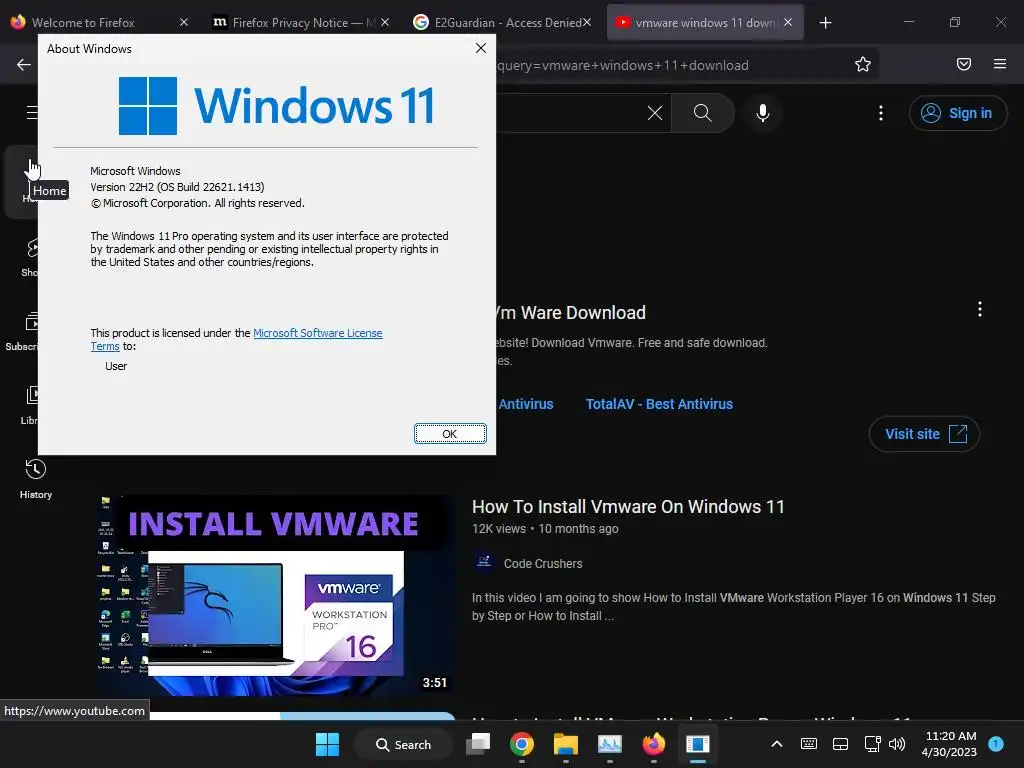Open Firefox application menu
1024x768 pixels.
pos(999,64)
